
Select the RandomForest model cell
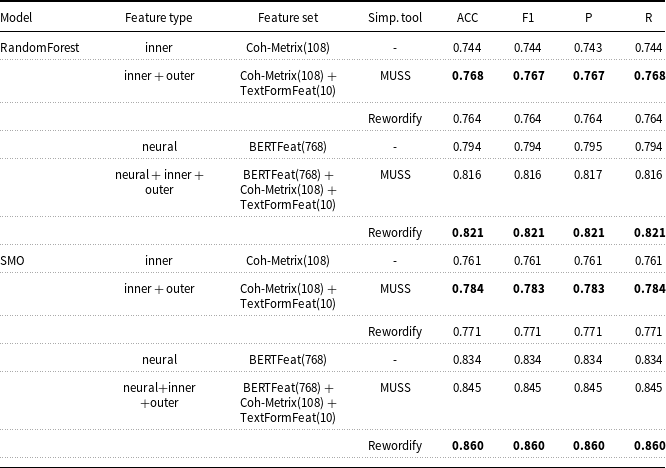point(40,48)
